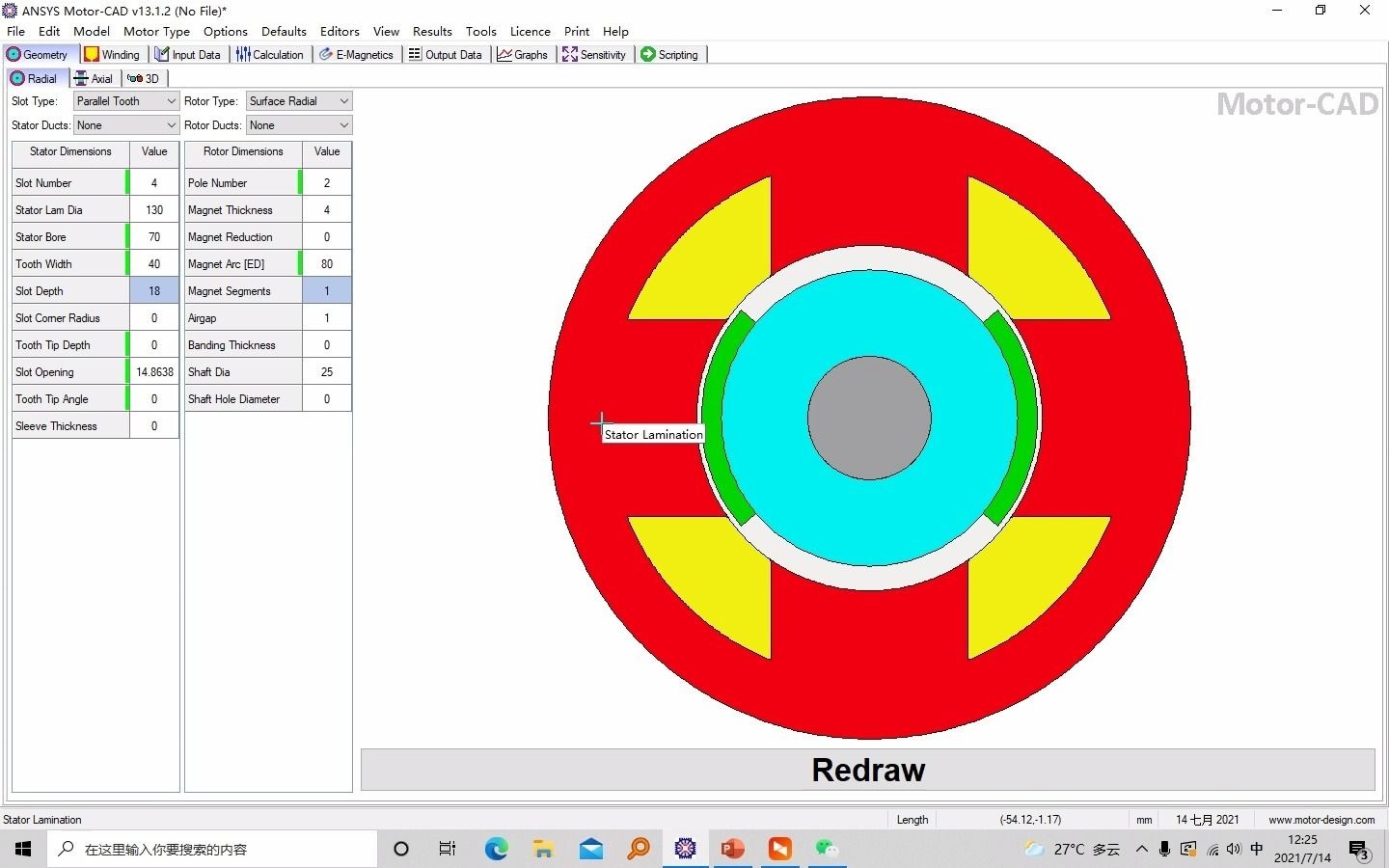This screenshot has height=868, width=1389.
Task: Click the Windows taskbar search box
Action: (212, 849)
